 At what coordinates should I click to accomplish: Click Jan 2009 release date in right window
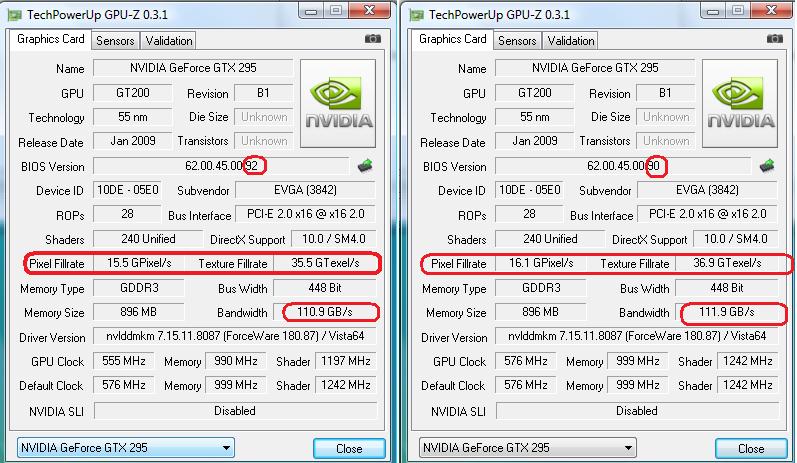coord(535,141)
